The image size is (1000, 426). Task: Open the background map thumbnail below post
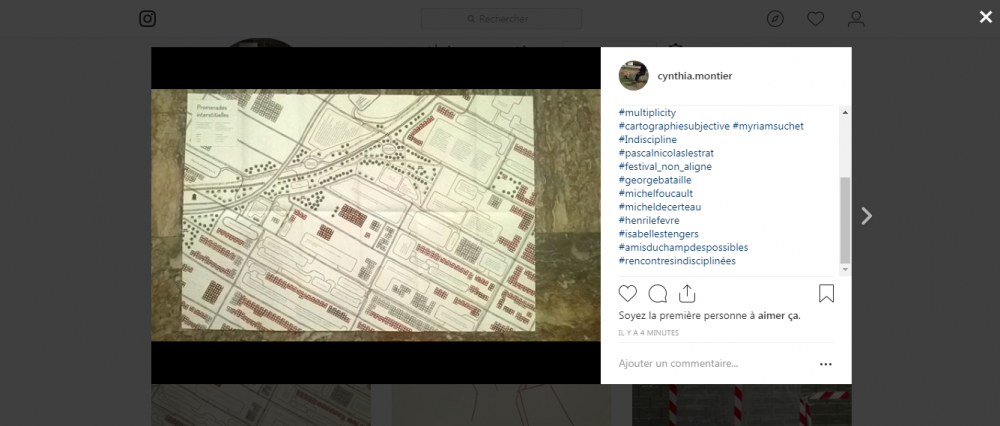point(261,405)
